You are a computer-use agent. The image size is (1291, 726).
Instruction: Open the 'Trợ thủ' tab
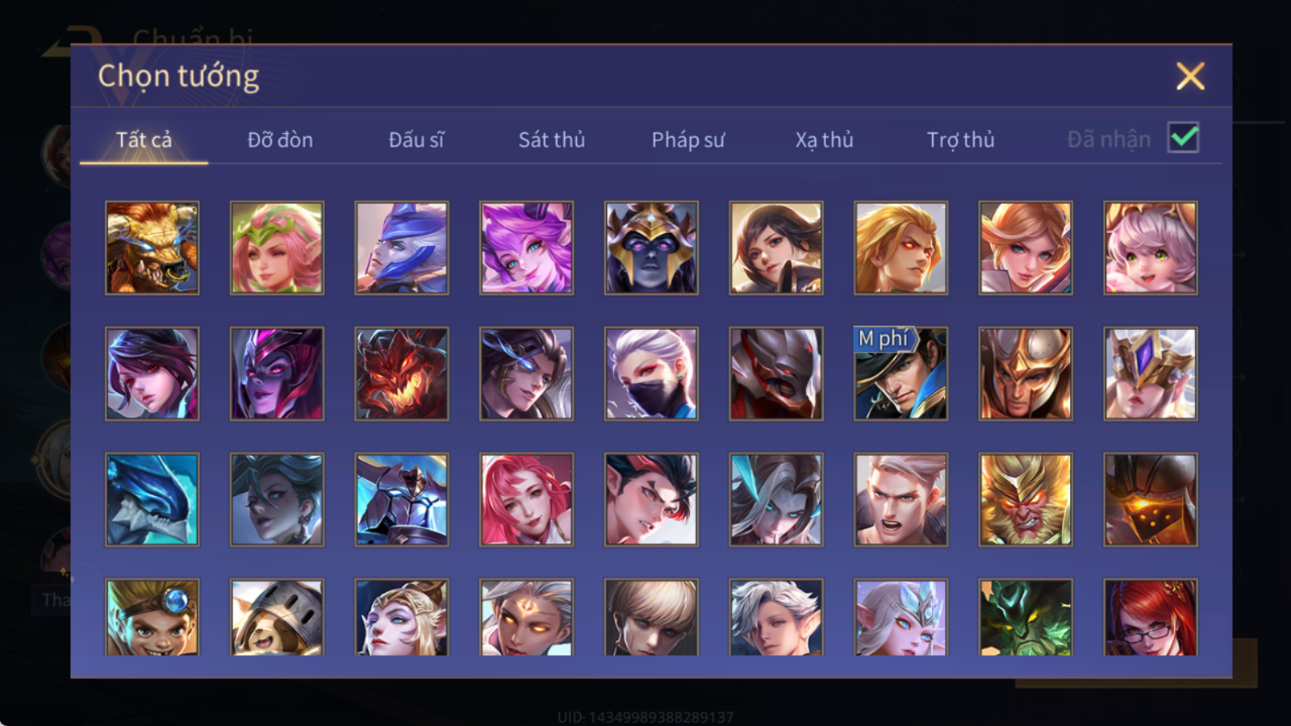coord(960,140)
